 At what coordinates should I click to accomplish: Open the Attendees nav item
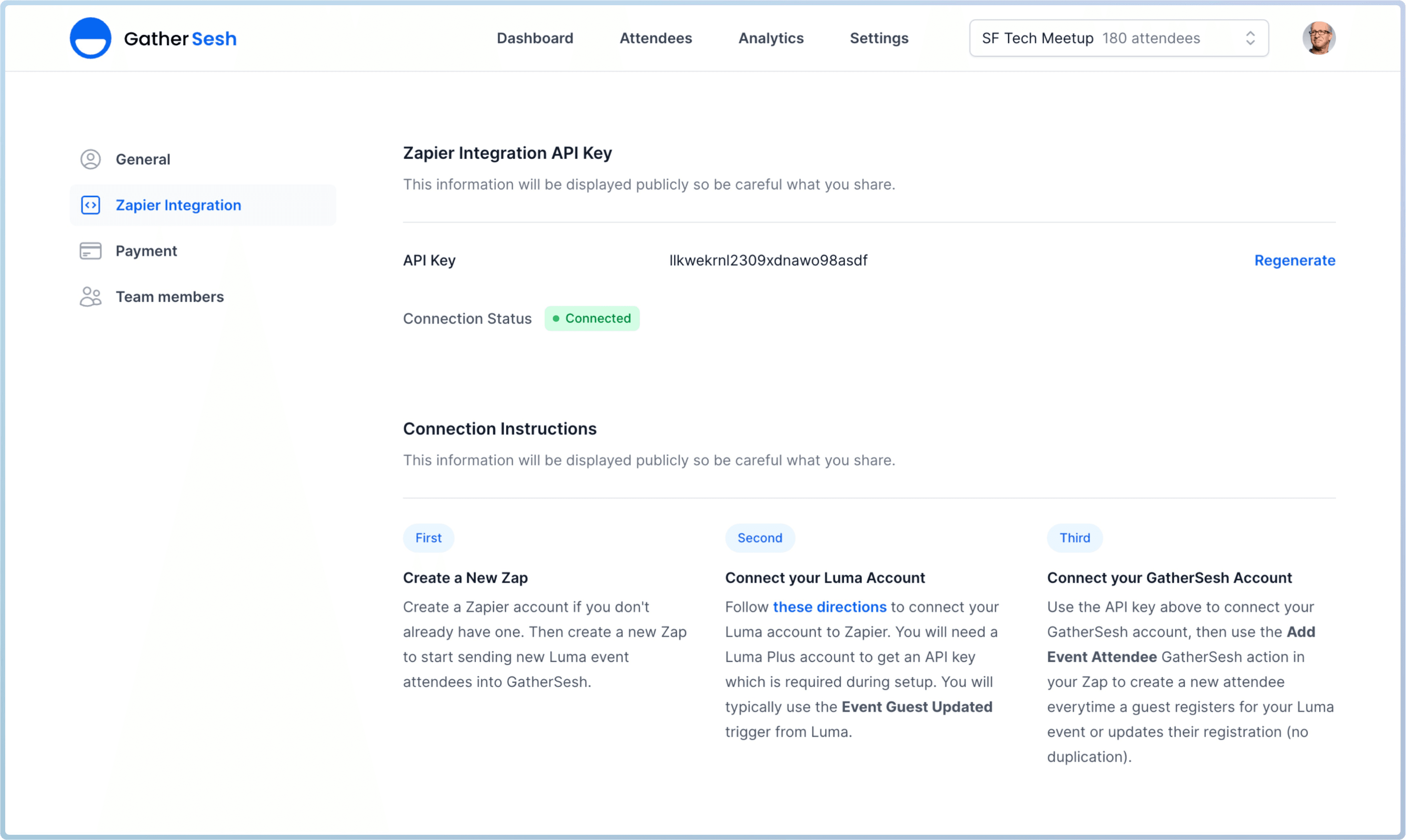[x=656, y=38]
